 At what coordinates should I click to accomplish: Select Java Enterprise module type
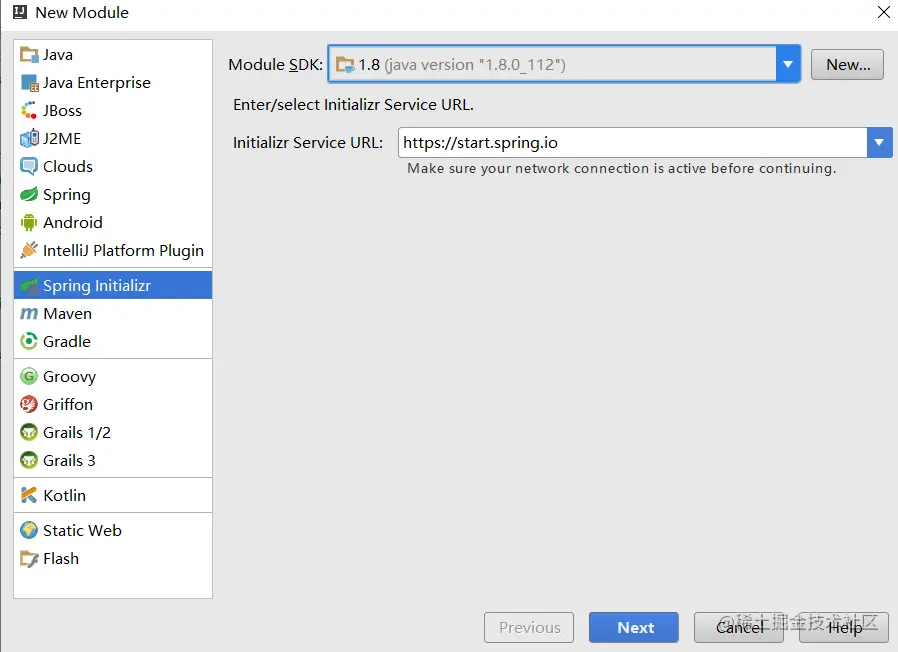click(113, 83)
